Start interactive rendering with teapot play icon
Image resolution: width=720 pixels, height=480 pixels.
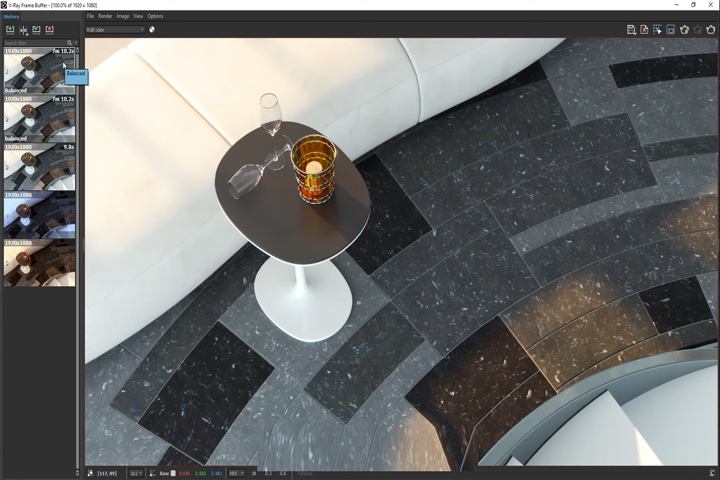coord(684,30)
